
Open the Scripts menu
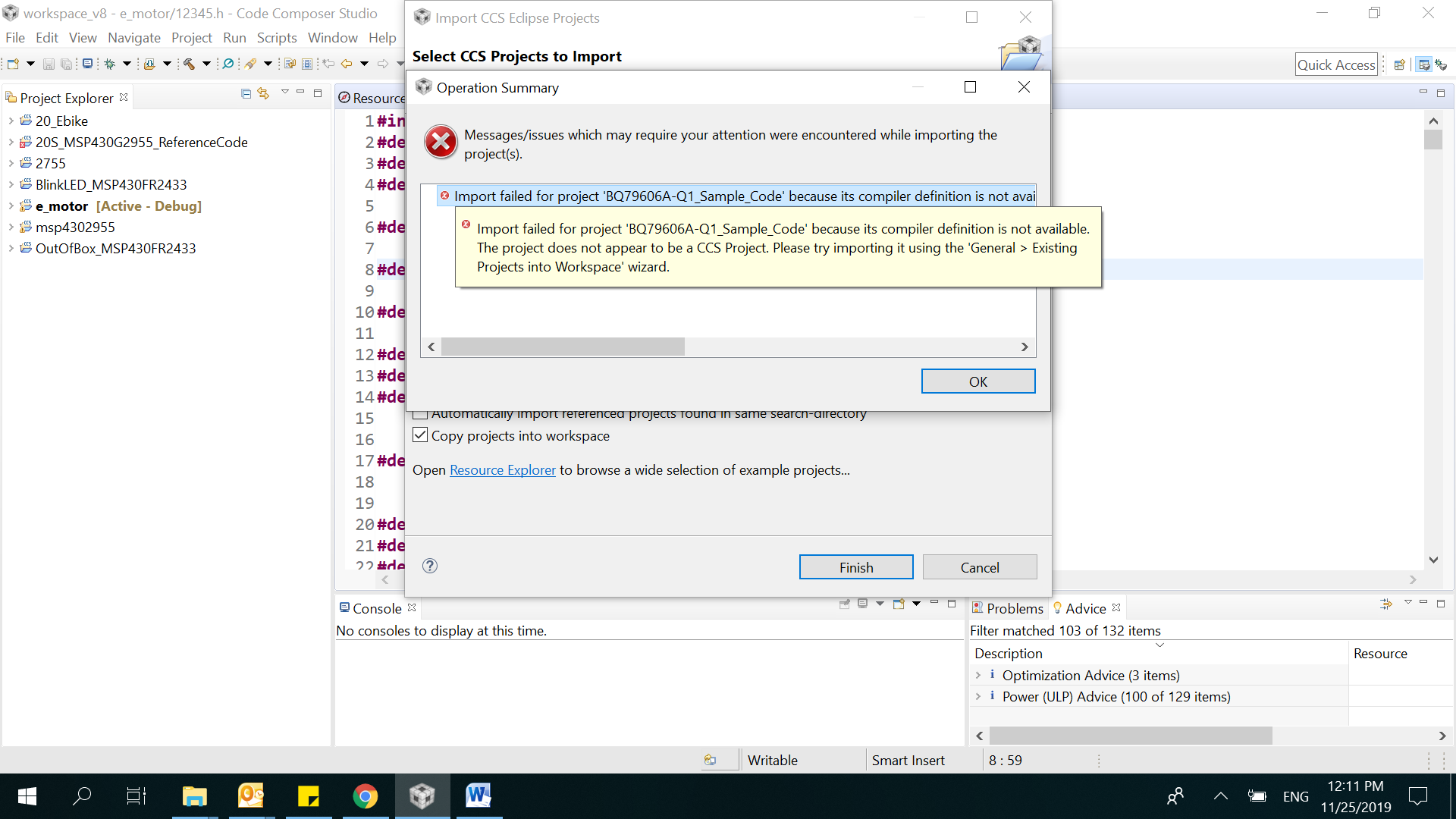[x=277, y=37]
